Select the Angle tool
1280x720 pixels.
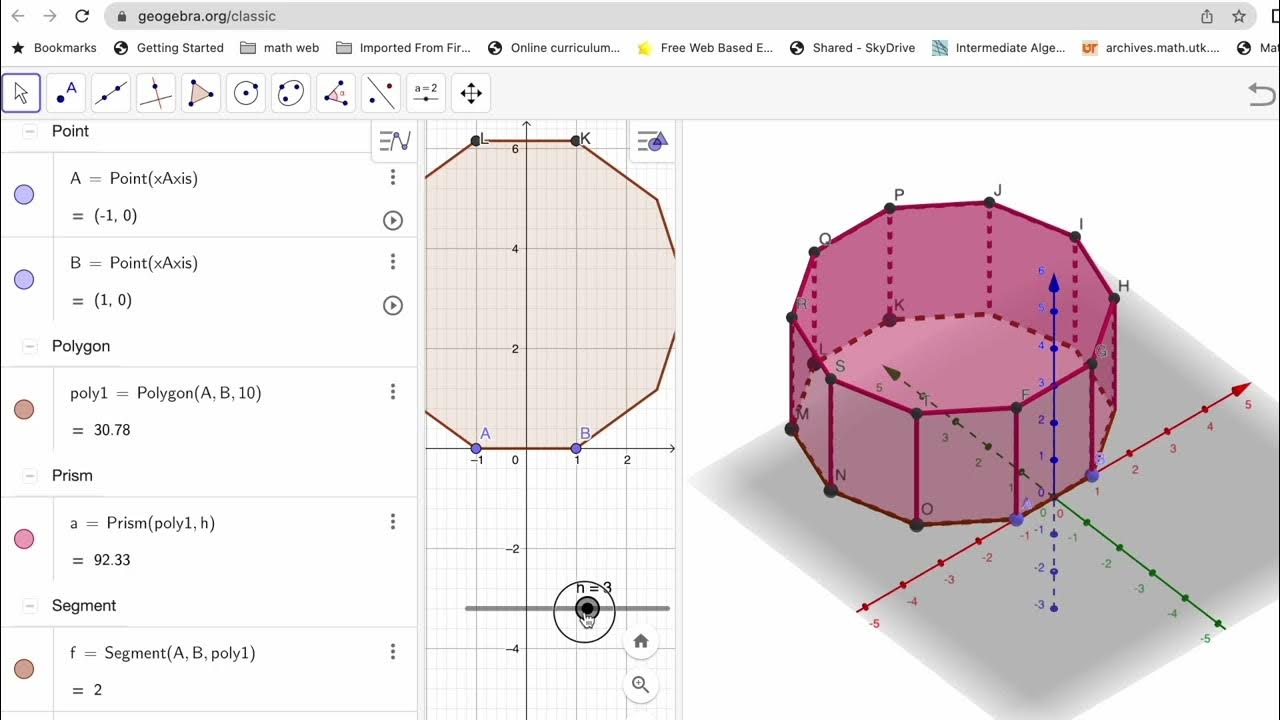[x=336, y=93]
